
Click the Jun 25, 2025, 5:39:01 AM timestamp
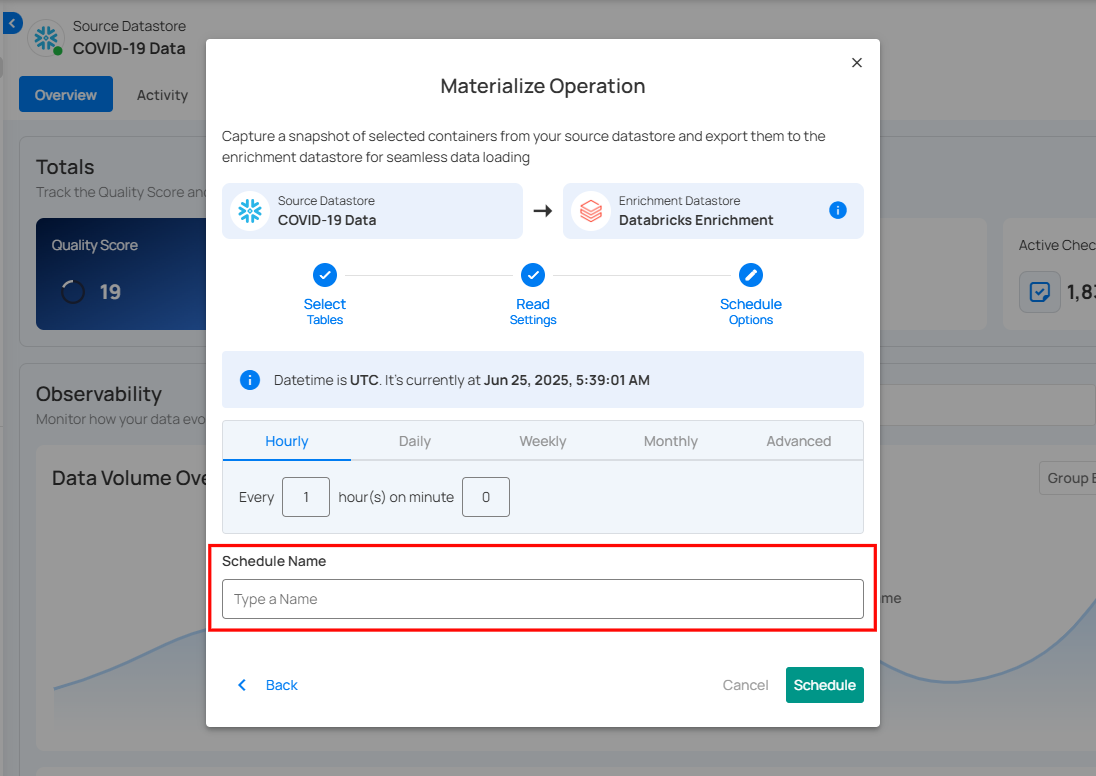pyautogui.click(x=567, y=380)
